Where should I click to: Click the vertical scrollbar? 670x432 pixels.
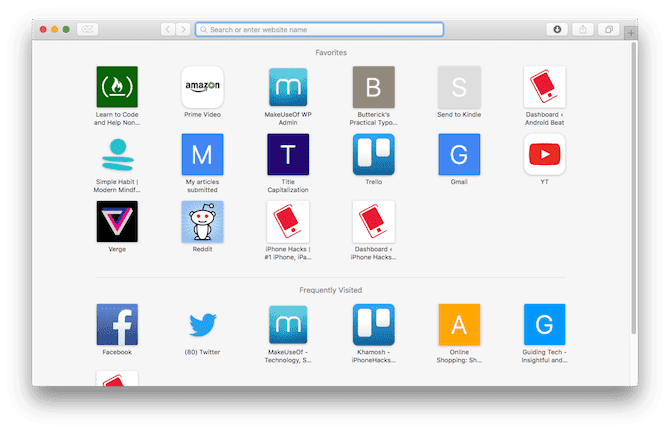[634, 188]
